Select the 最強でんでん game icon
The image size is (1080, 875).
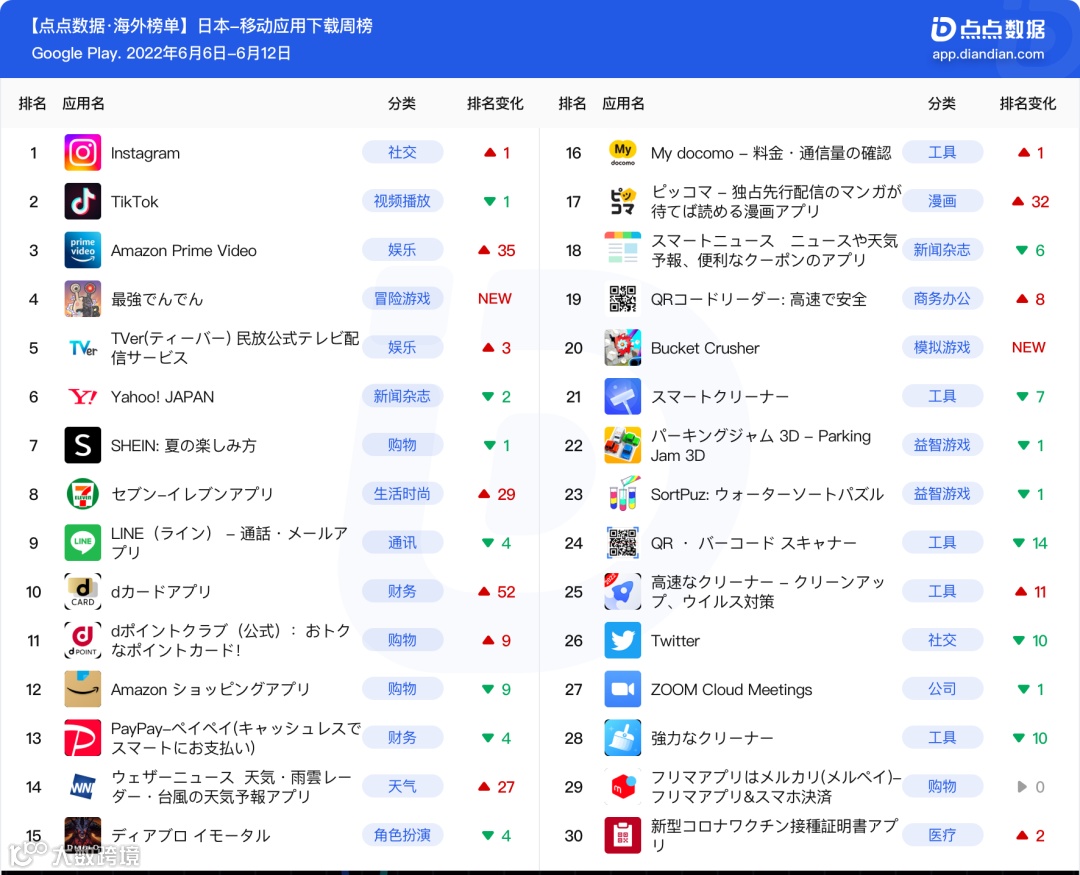[x=83, y=299]
